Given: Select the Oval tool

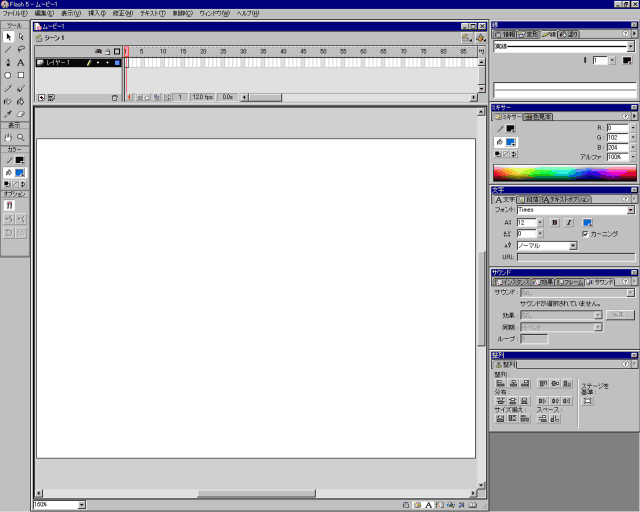Looking at the screenshot, I should [8, 75].
